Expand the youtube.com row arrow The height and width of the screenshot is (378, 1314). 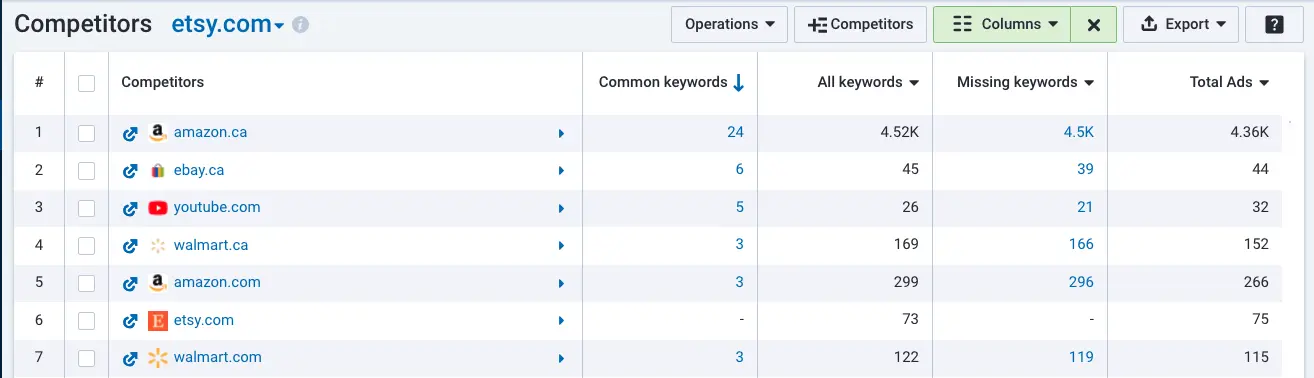tap(562, 208)
